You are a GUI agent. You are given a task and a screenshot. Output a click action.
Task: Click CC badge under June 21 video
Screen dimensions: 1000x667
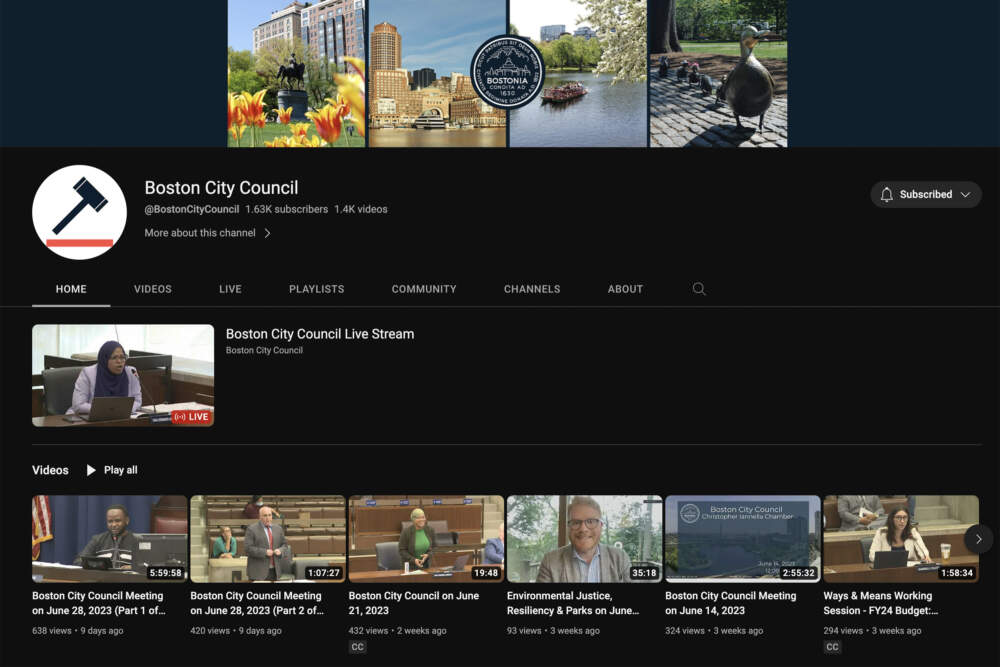(357, 647)
